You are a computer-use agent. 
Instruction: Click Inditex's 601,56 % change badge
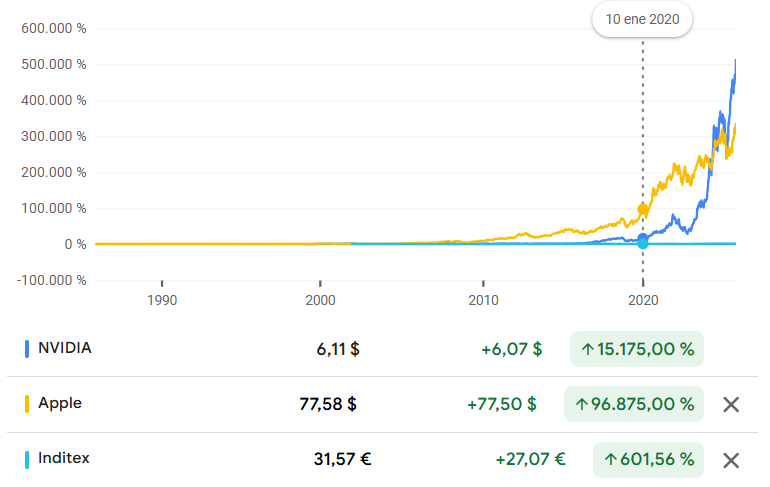point(648,460)
